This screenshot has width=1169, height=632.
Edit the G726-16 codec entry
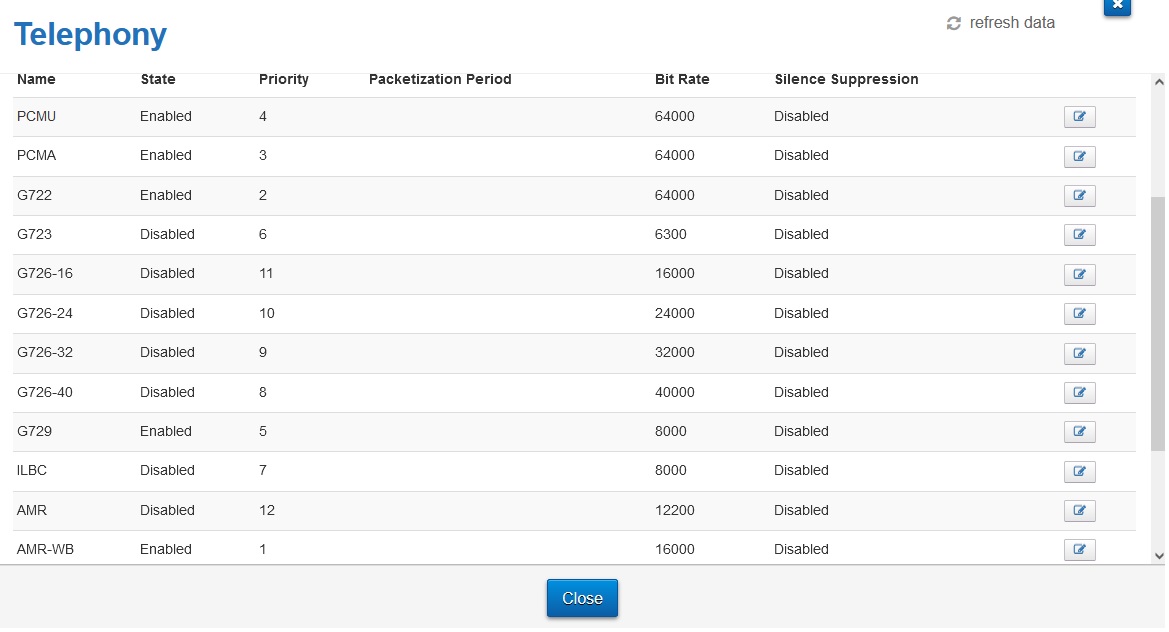[x=1079, y=274]
